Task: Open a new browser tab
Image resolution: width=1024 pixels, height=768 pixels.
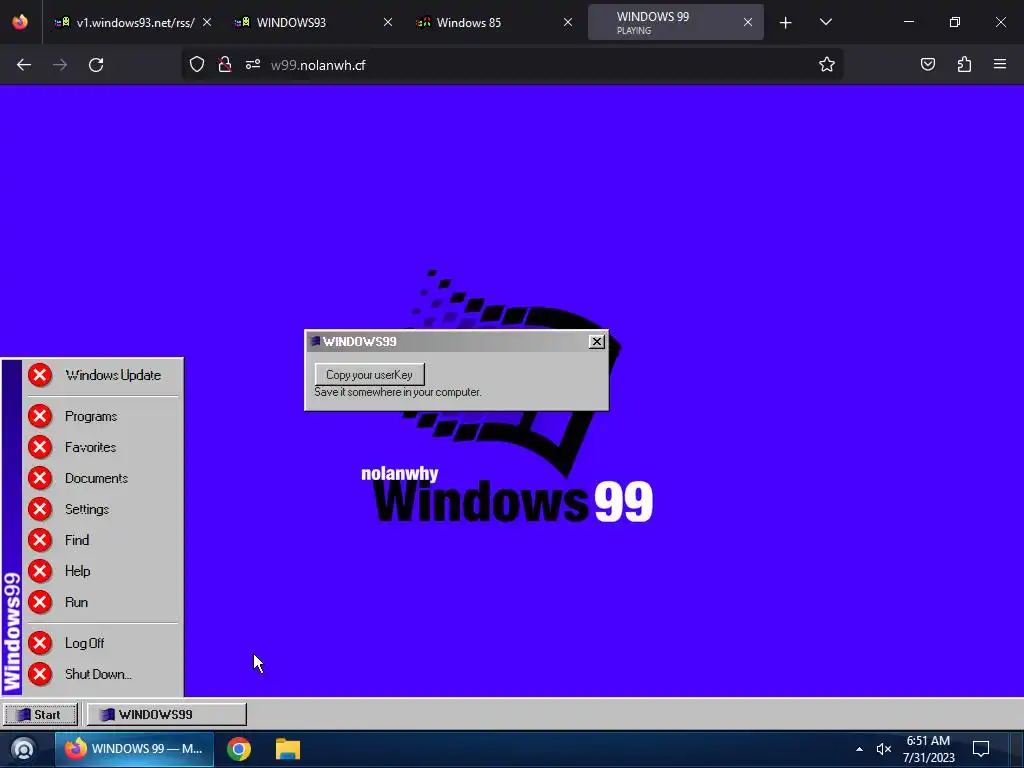Action: click(x=786, y=23)
